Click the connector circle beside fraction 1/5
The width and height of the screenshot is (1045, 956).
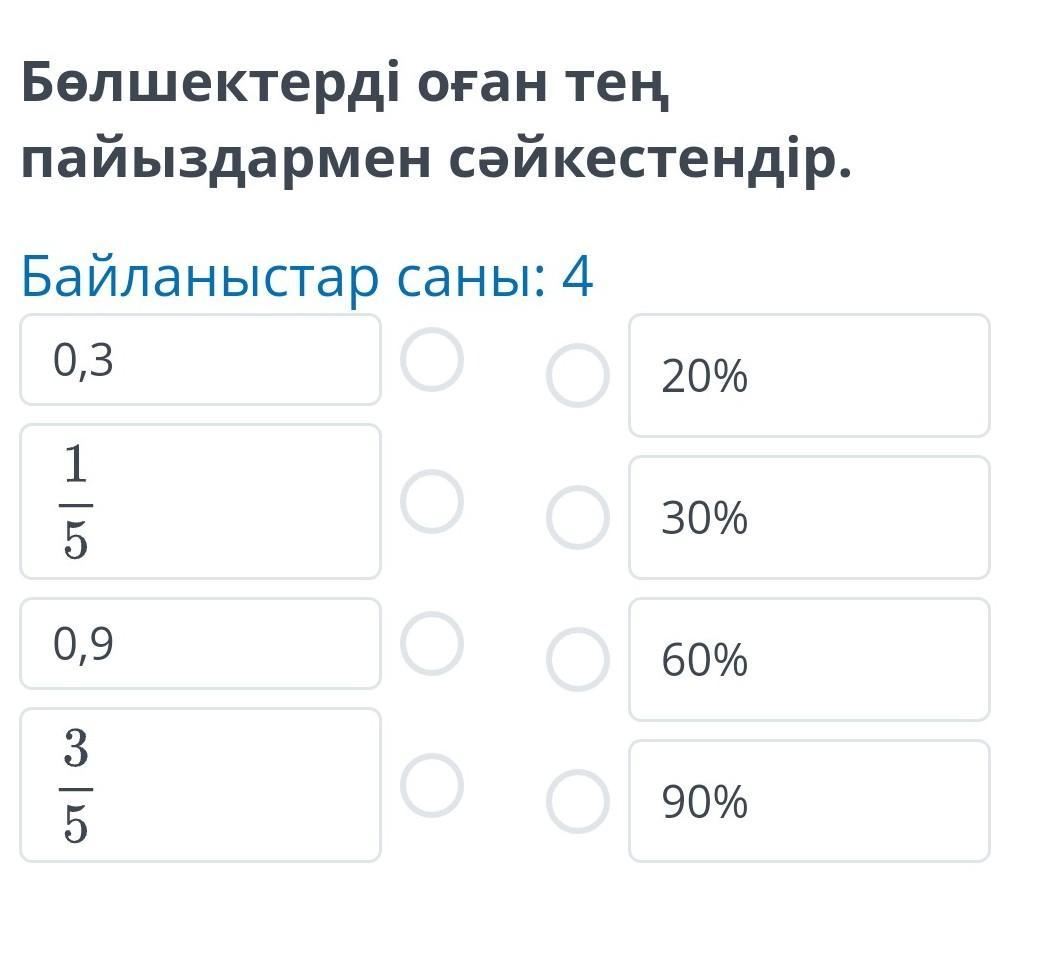432,501
